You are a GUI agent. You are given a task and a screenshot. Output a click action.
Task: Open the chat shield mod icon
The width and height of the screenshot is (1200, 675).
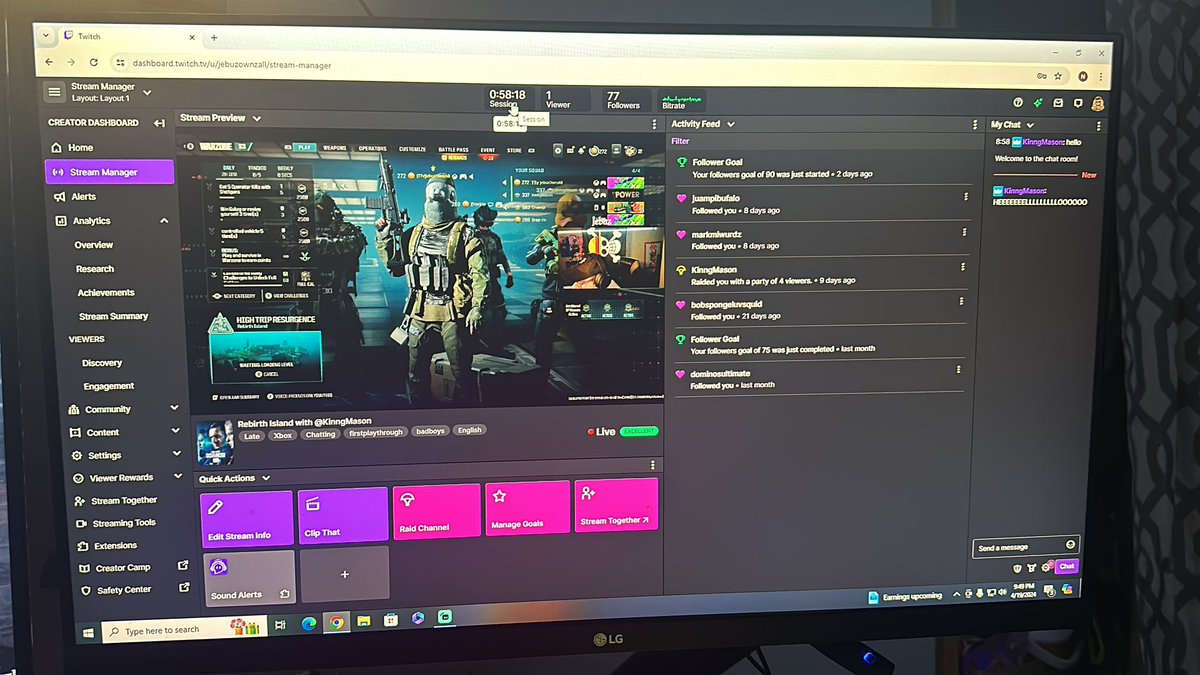[x=1018, y=567]
